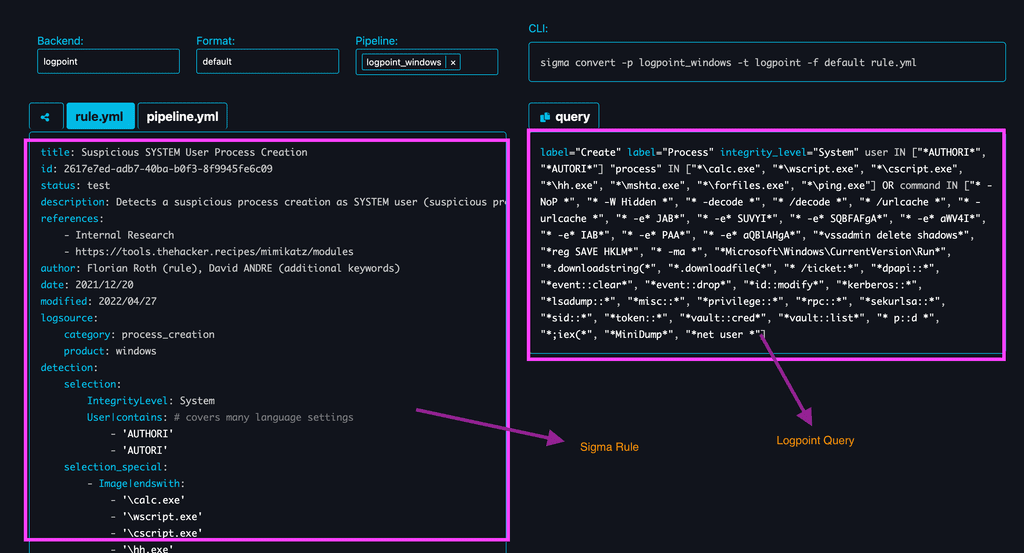Image resolution: width=1024 pixels, height=553 pixels.
Task: Click the orange 'Logpoint Query' annotation label
Action: click(815, 440)
